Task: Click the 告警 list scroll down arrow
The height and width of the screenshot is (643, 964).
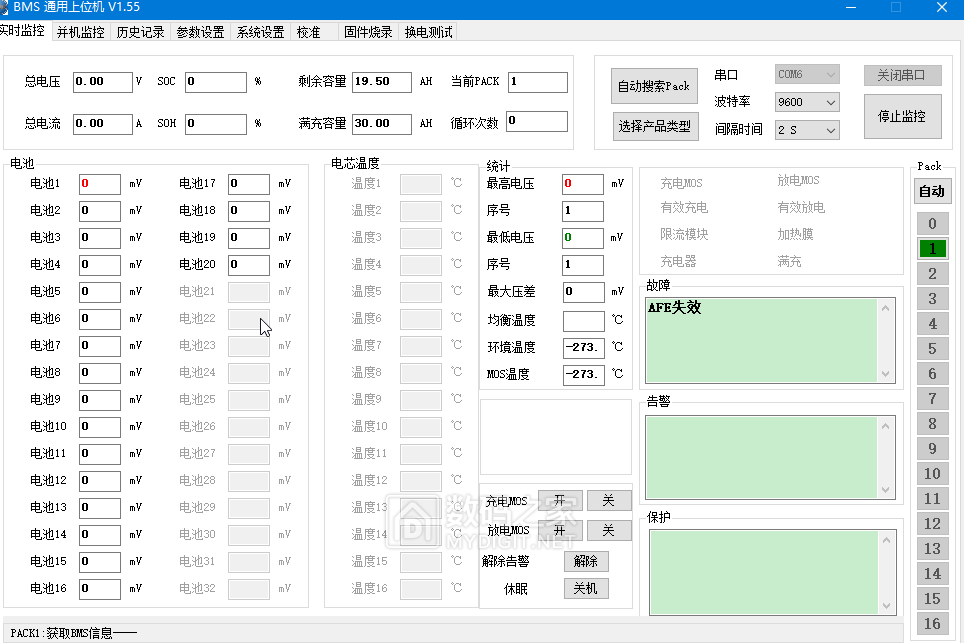Action: coord(885,490)
